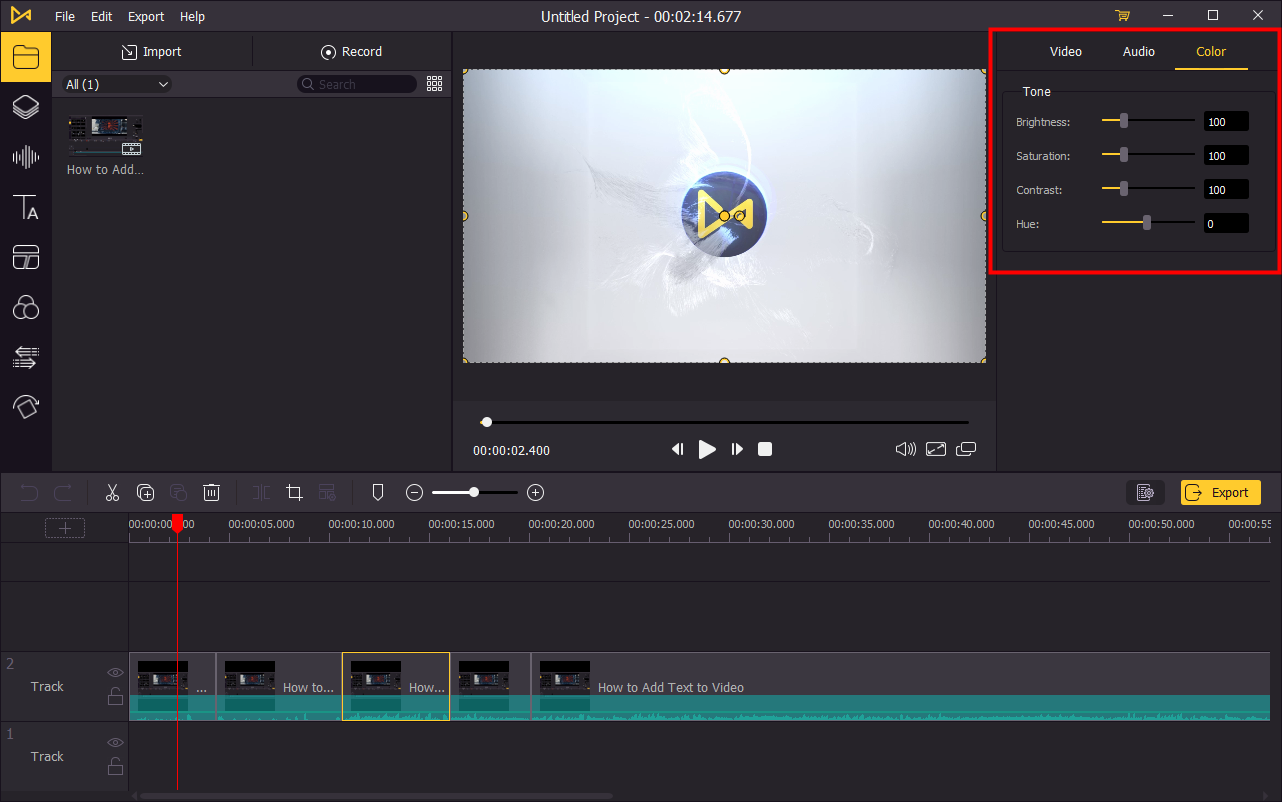Screen dimensions: 1282x802
Task: Click the shopping cart icon
Action: 1122,16
